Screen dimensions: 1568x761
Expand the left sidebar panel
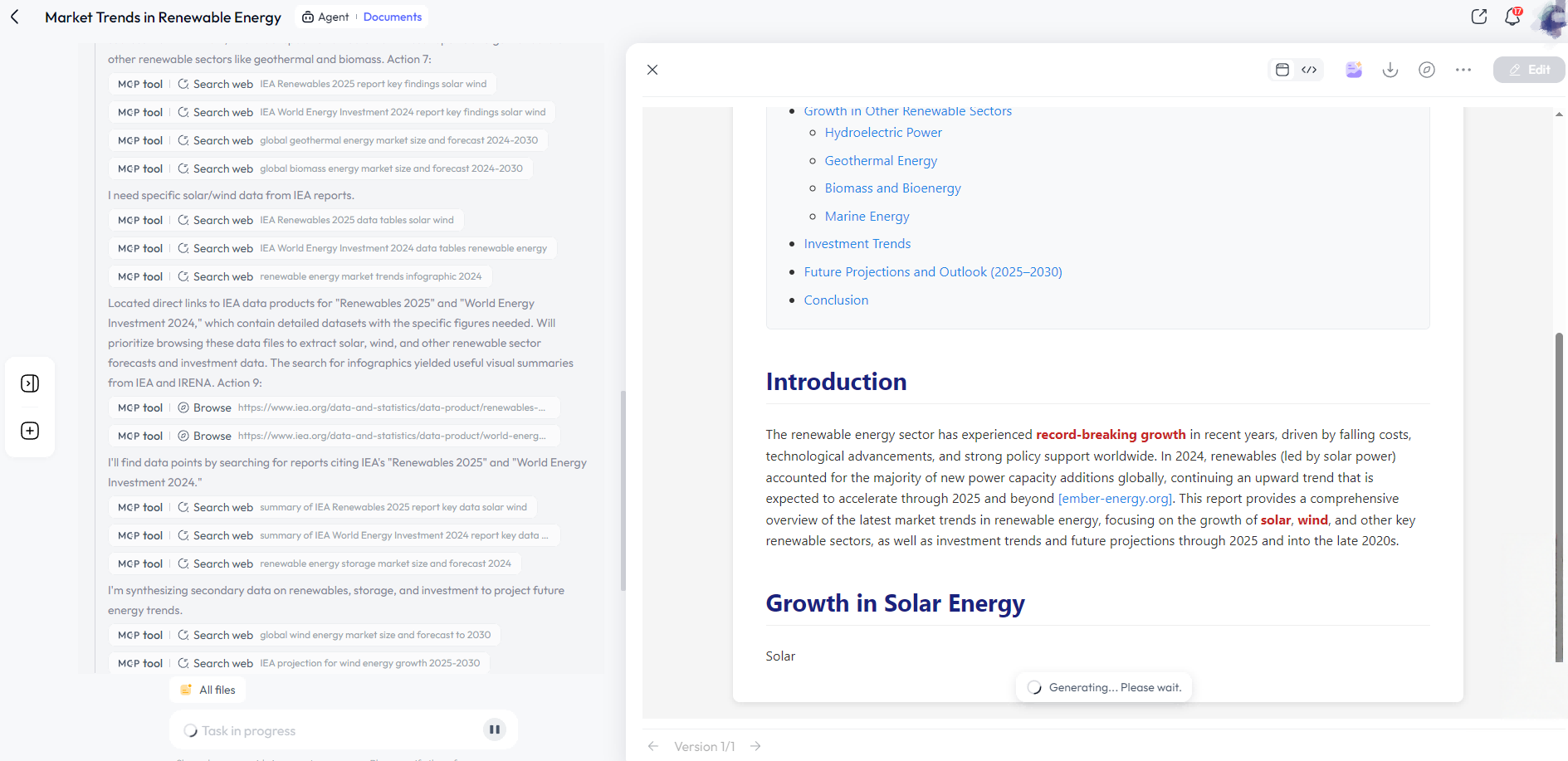(x=30, y=383)
